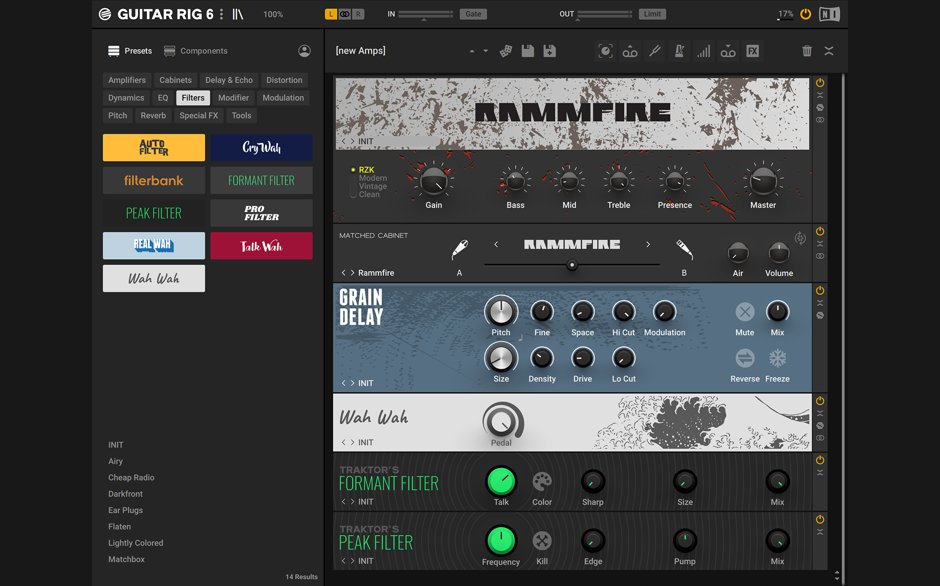Choose the filterbank component
This screenshot has height=586, width=940.
153,181
